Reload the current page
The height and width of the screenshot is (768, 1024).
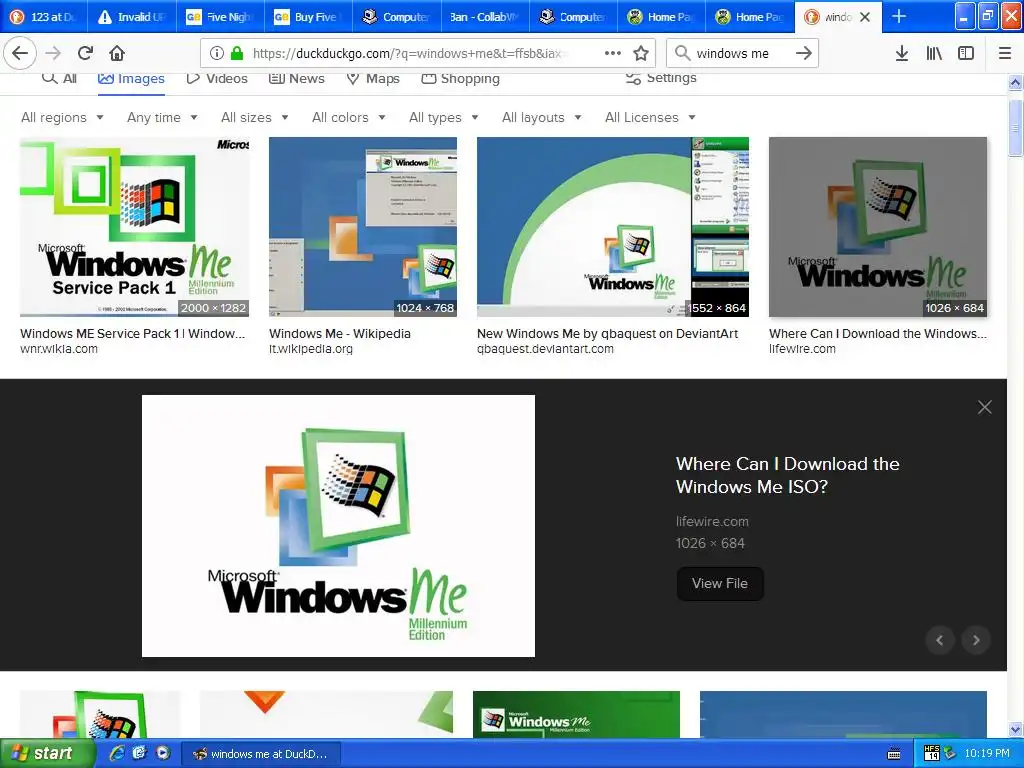click(86, 53)
